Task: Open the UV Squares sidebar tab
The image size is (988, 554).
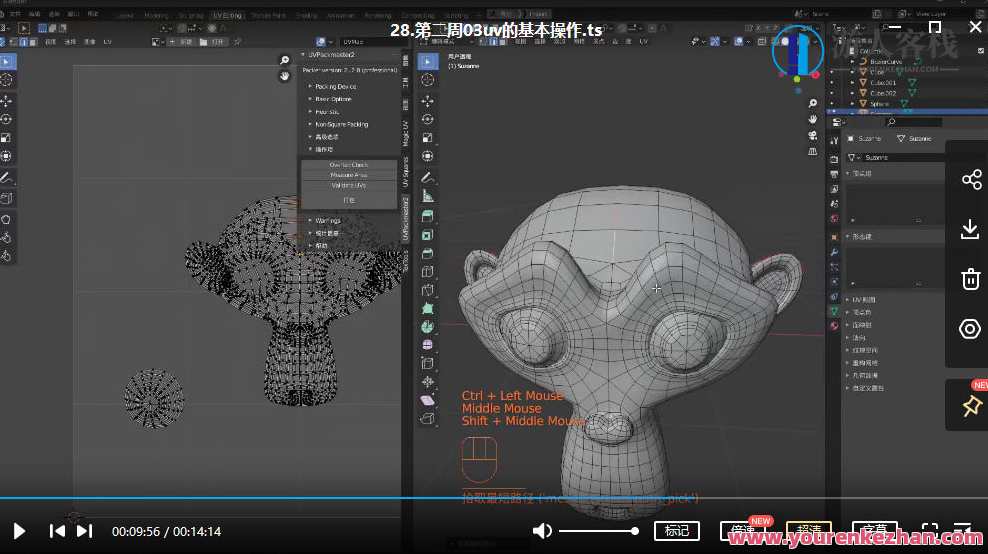Action: click(406, 170)
